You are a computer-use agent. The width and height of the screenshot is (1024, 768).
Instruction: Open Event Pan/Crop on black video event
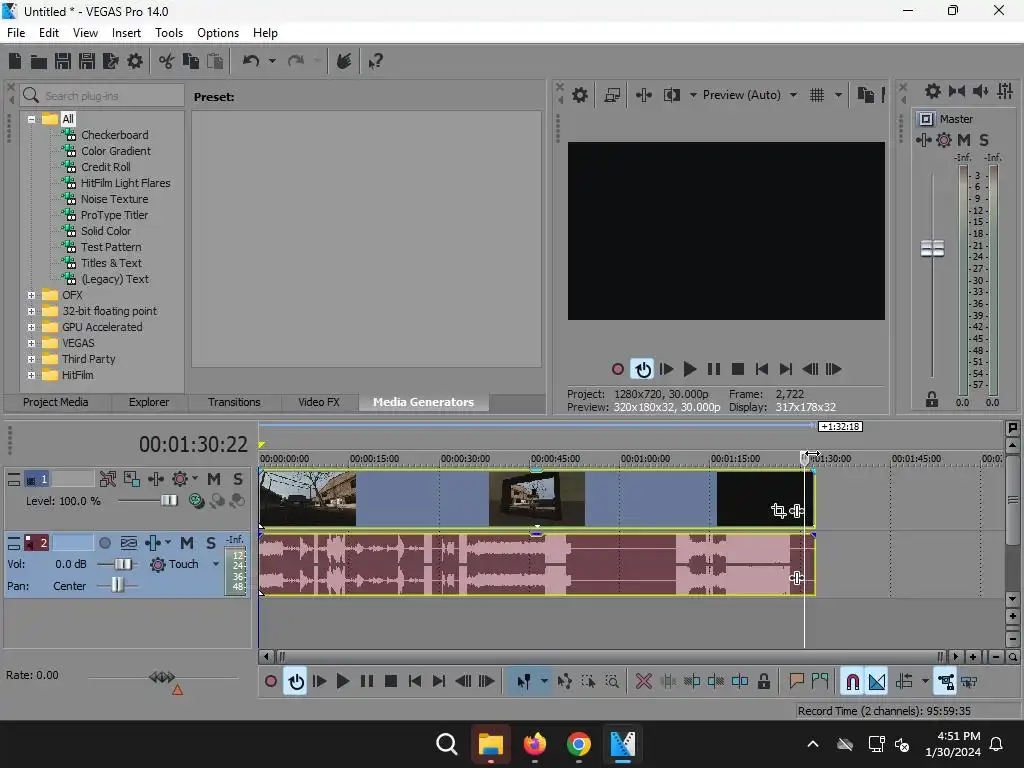point(778,511)
